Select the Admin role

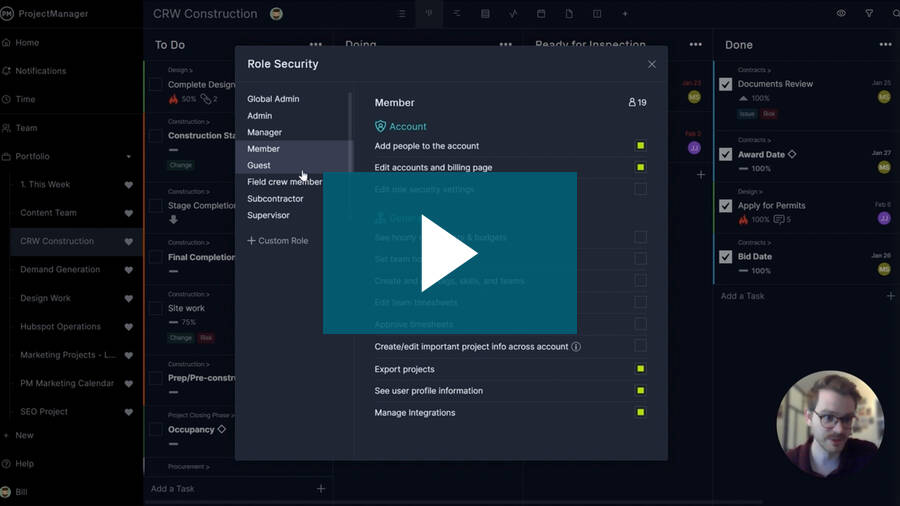259,115
